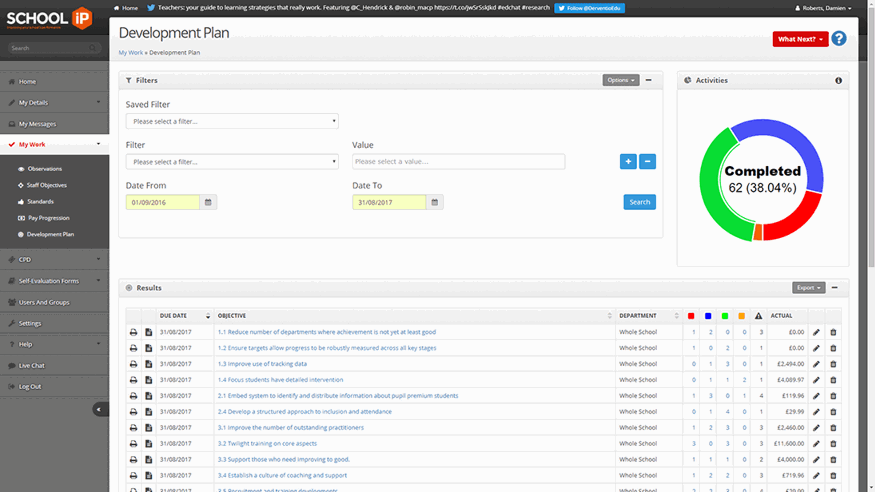The image size is (875, 492).
Task: Edit objective 1.3 Improve use of tracking data
Action: 816,364
